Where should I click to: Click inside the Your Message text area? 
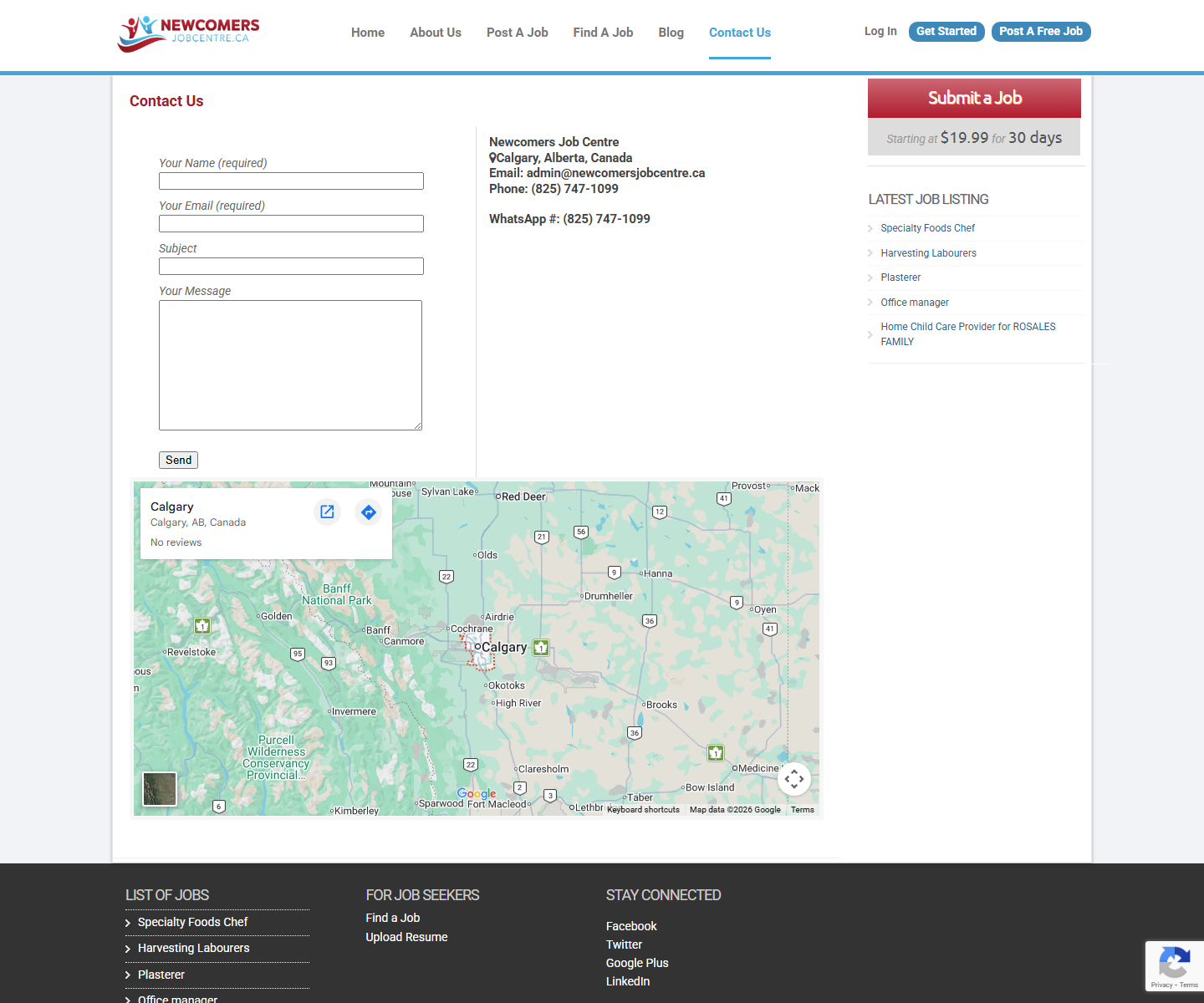290,364
